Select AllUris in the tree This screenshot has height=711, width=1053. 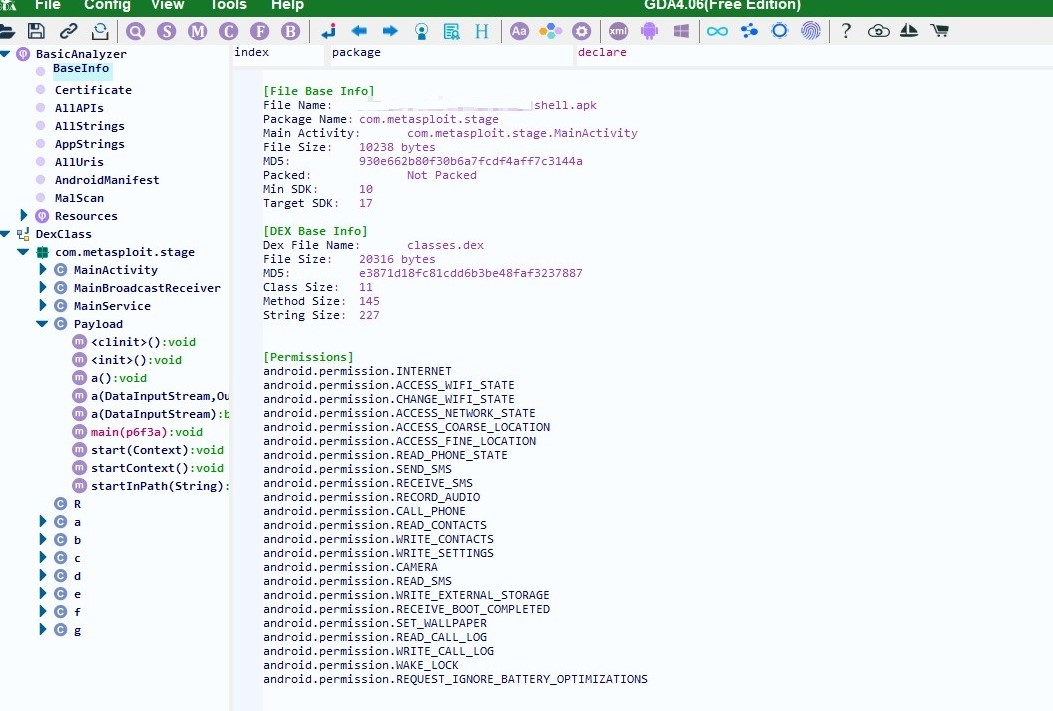pyautogui.click(x=79, y=162)
